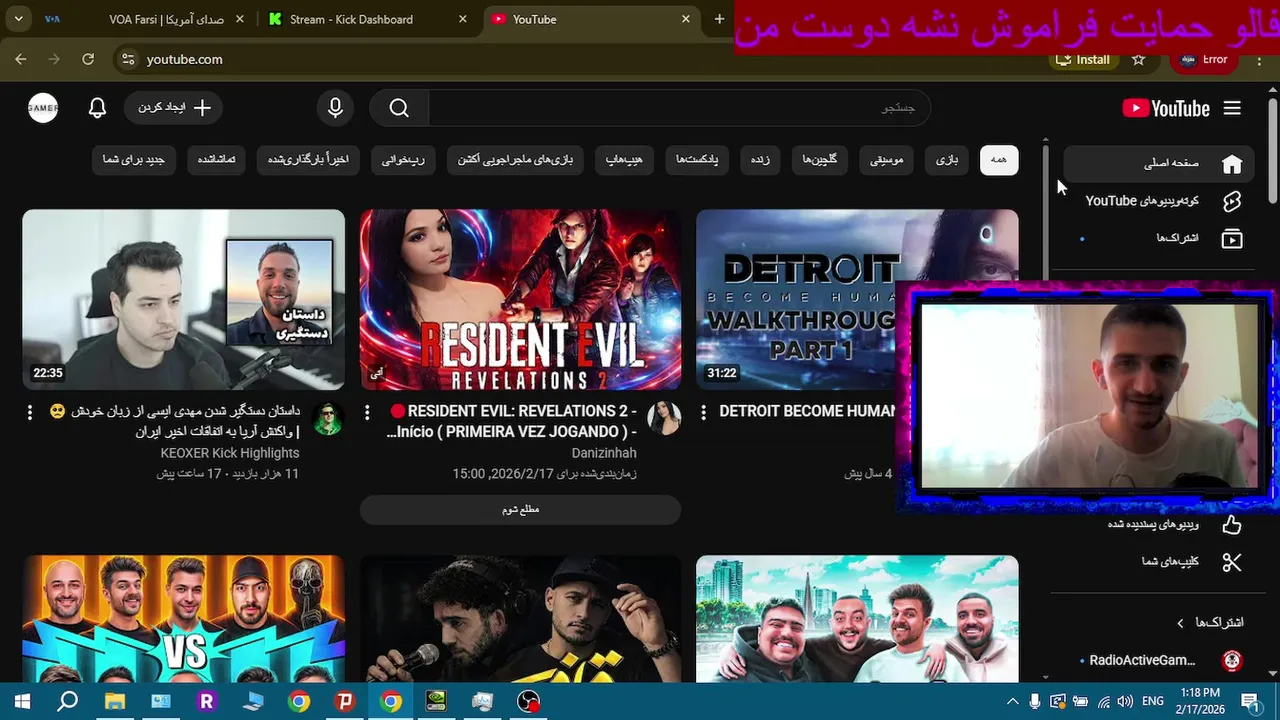Open options menu for Resident Evil video
This screenshot has height=720, width=1280.
coord(367,412)
